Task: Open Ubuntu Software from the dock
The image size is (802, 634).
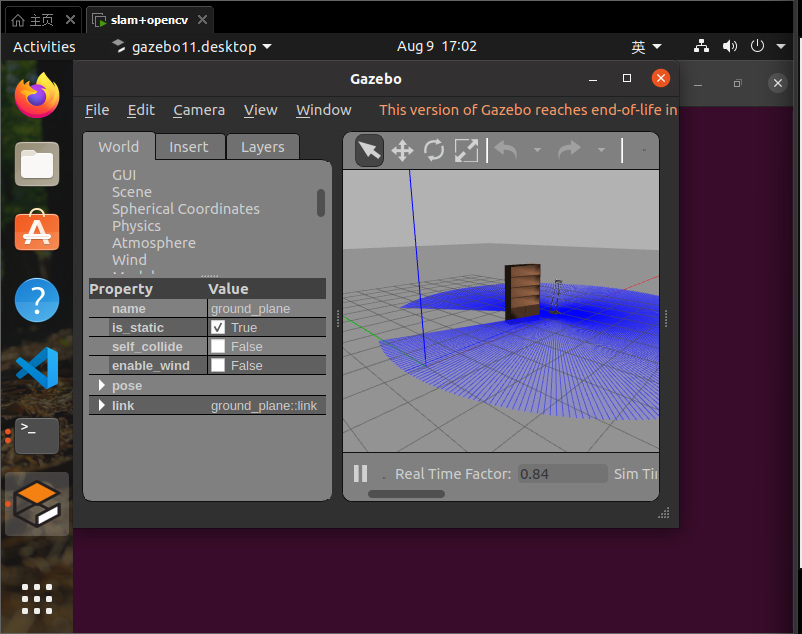Action: pos(37,230)
